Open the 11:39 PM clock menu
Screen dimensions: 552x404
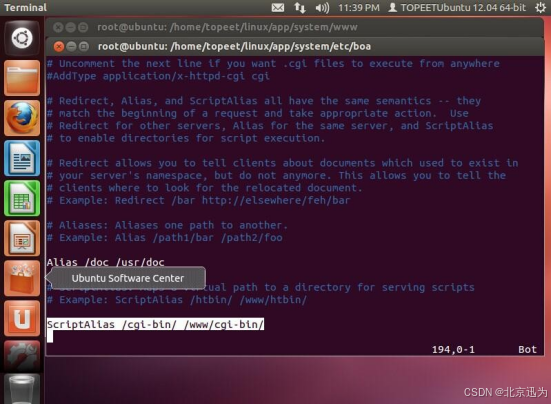[359, 7]
